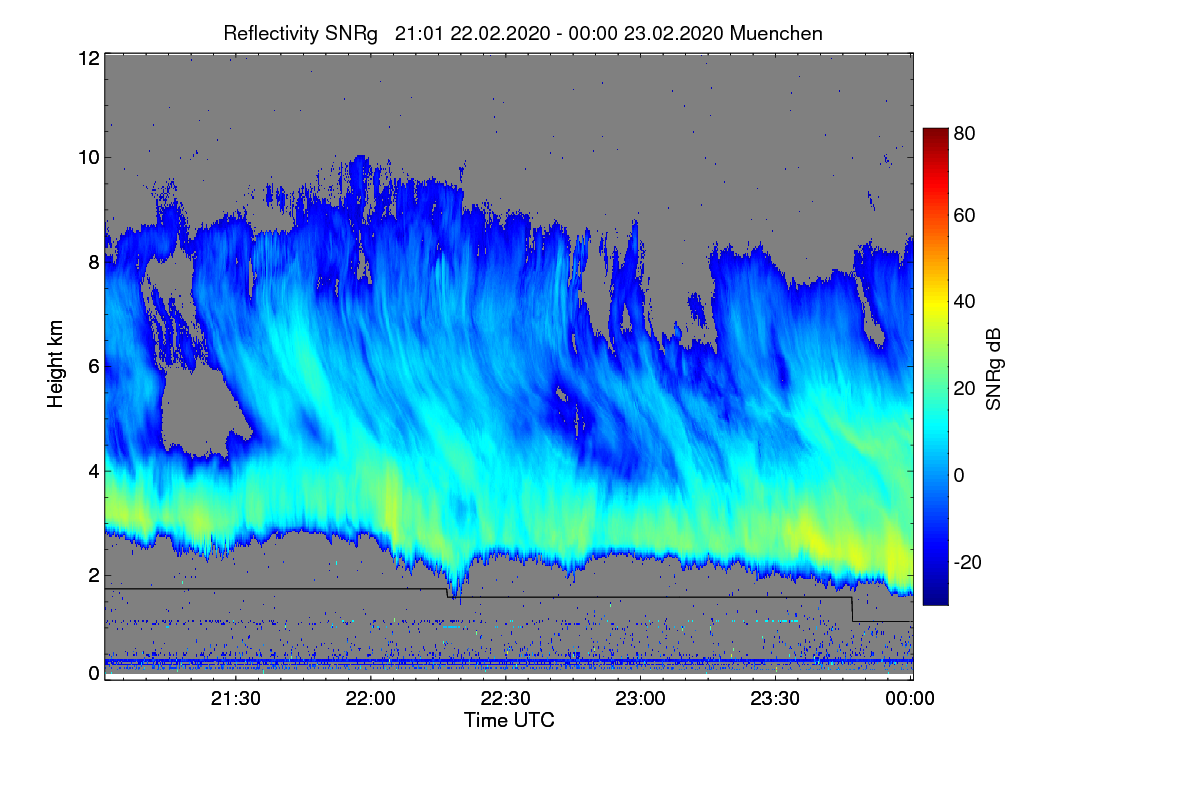This screenshot has height=800, width=1200.
Task: Click the height tick label '12'
Action: click(88, 58)
